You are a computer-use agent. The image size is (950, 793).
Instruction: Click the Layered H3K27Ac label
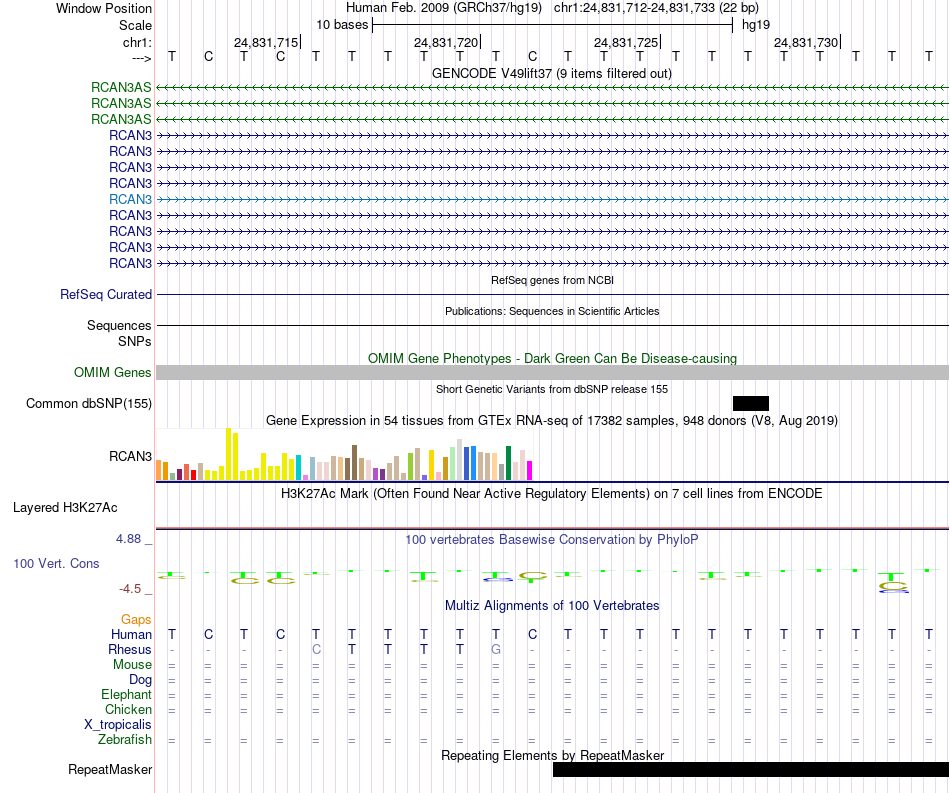point(65,508)
